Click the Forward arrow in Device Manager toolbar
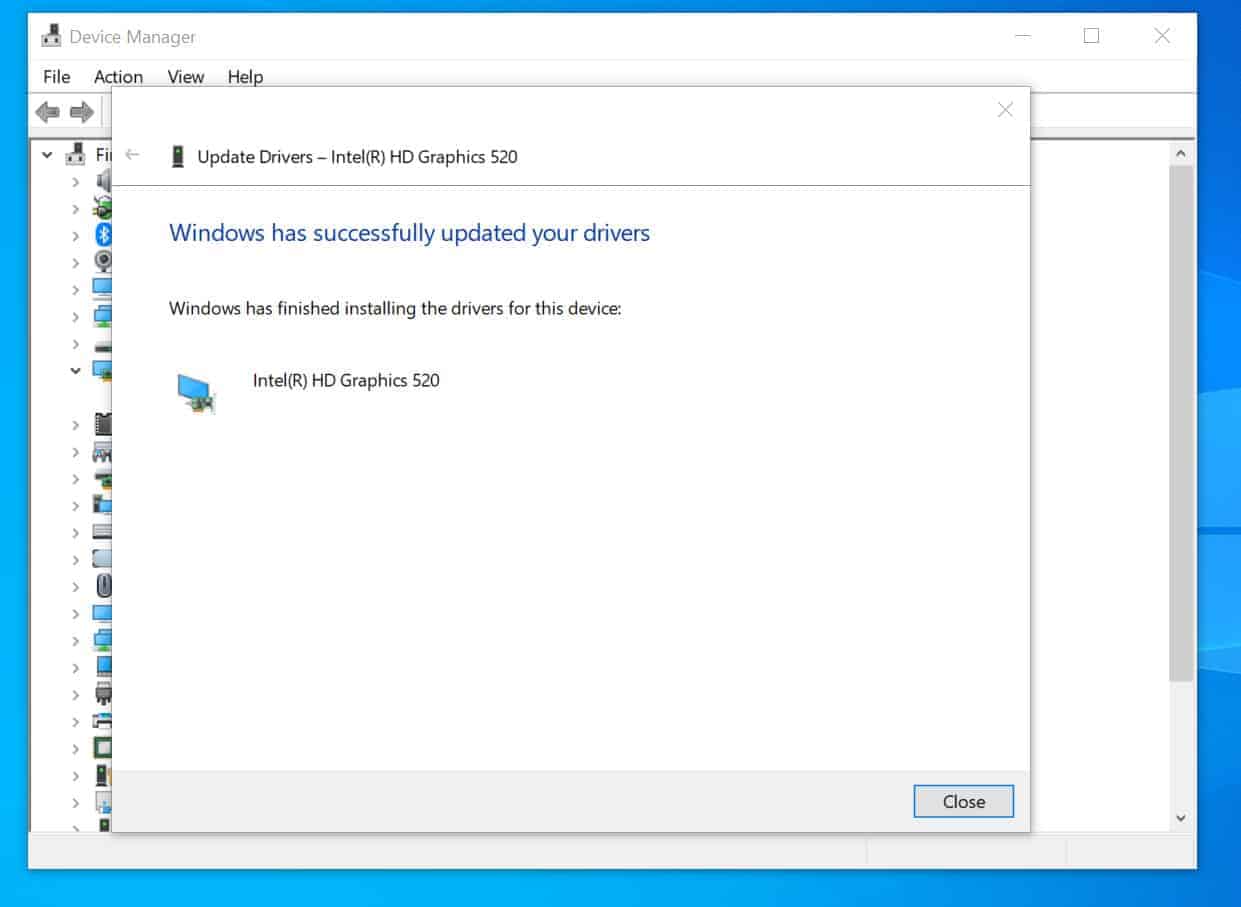Viewport: 1241px width, 907px height. 81,112
